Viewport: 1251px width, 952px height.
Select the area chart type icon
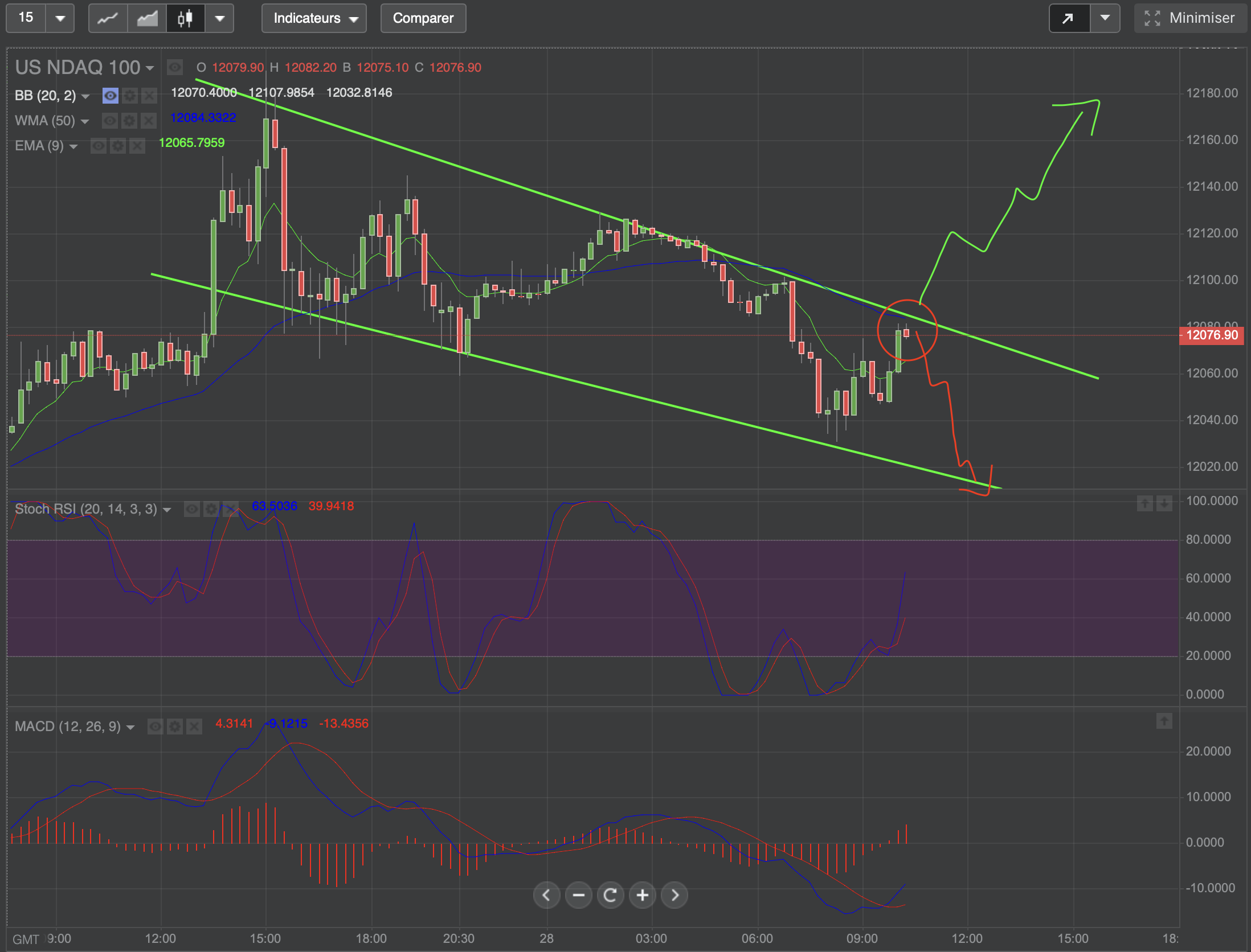[x=147, y=18]
